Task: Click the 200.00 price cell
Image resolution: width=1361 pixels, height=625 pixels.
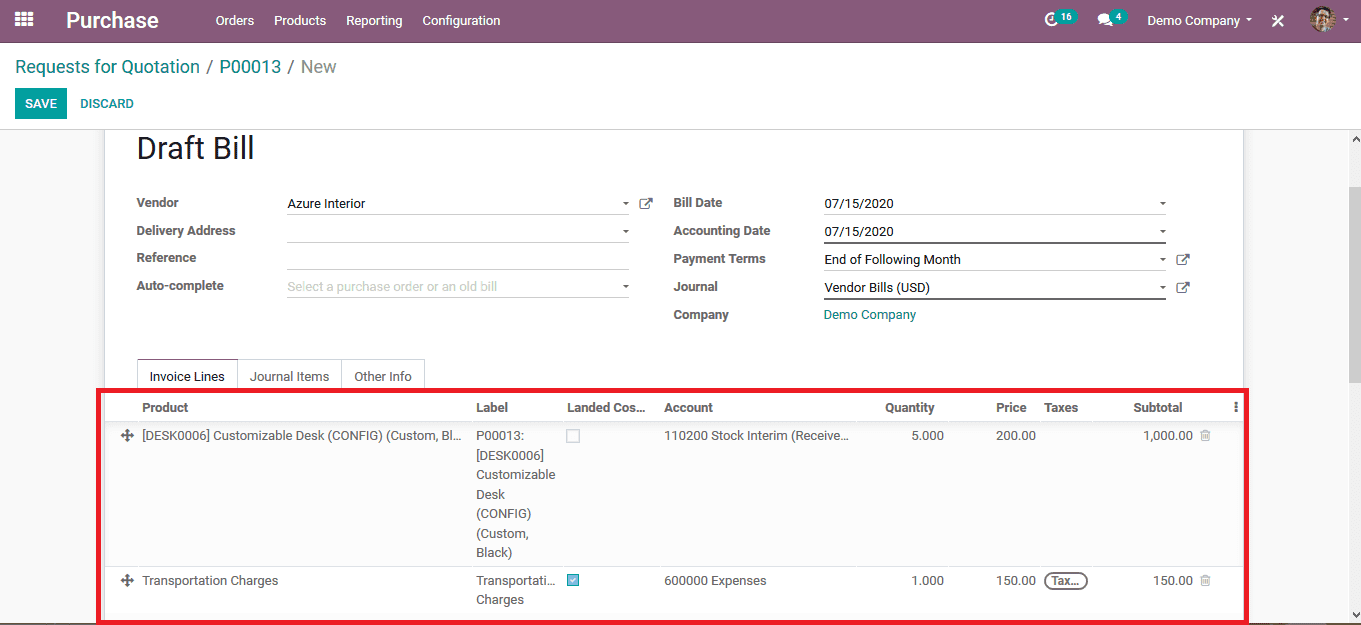Action: (1016, 436)
